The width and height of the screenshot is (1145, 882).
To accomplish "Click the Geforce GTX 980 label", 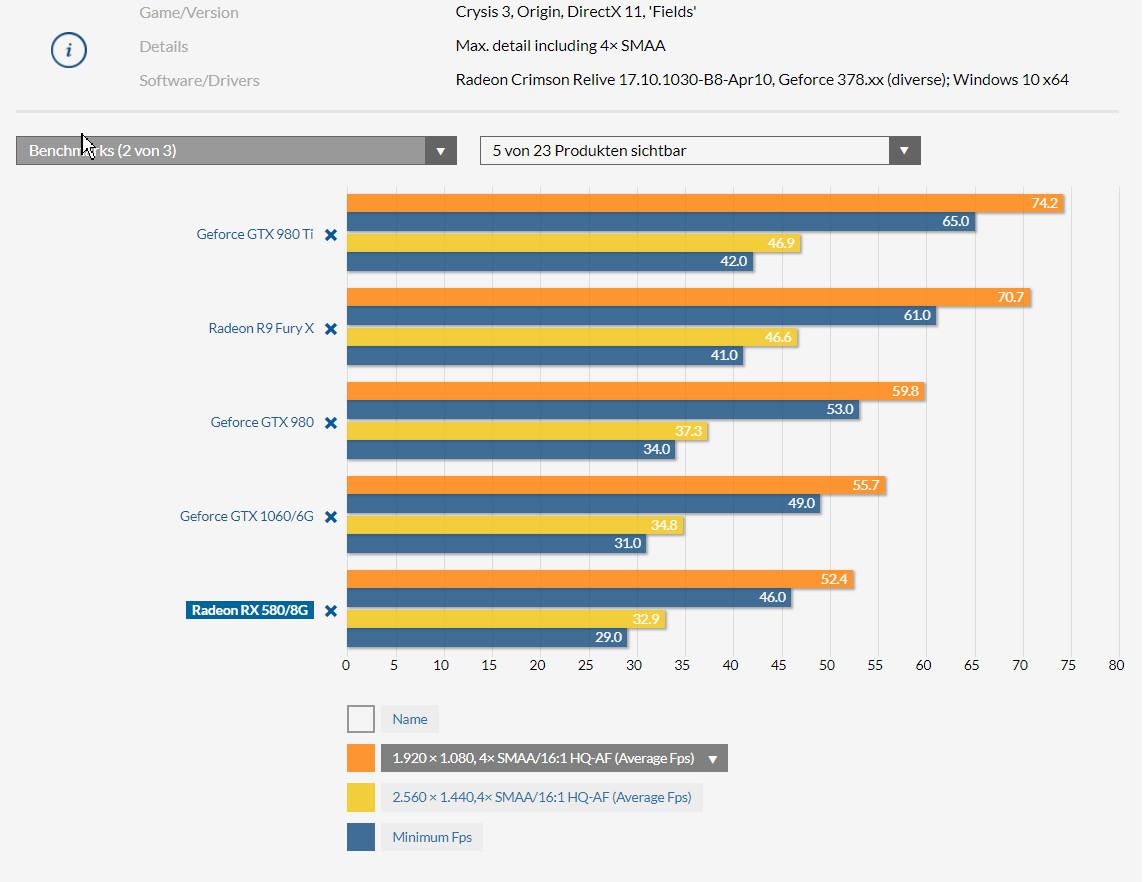I will pyautogui.click(x=262, y=422).
